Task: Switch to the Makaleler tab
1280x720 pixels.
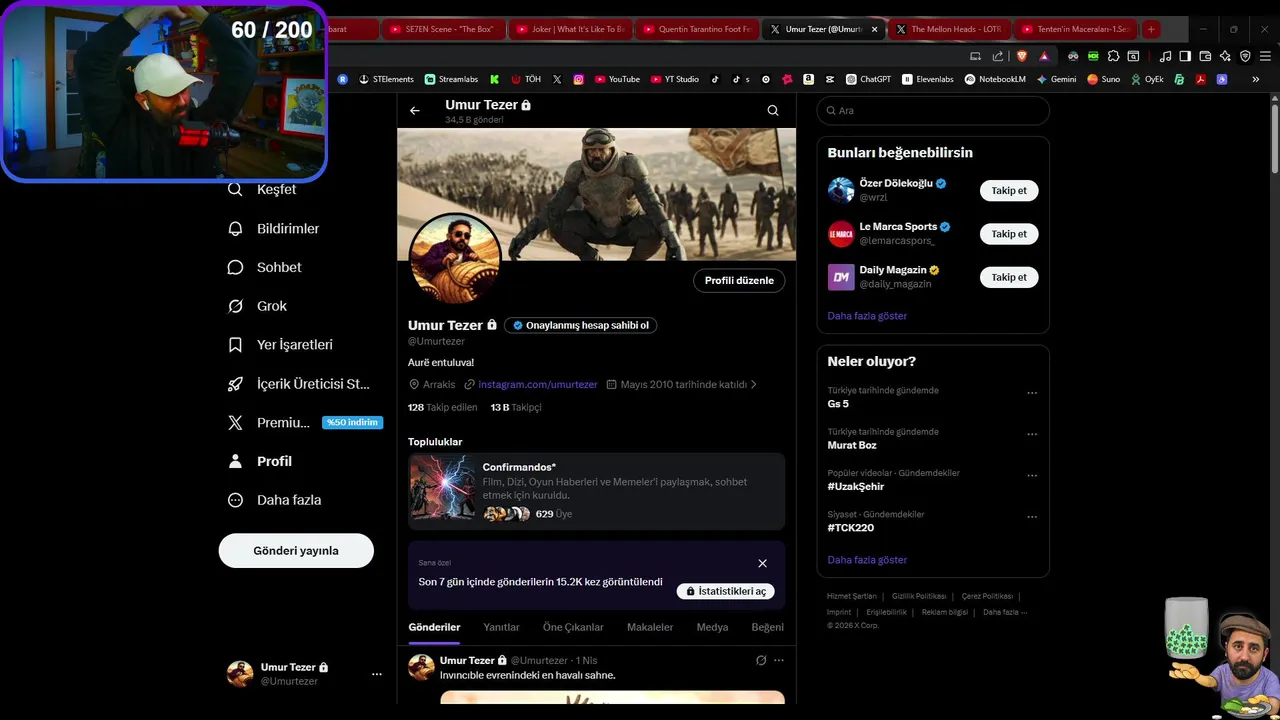Action: pyautogui.click(x=650, y=627)
